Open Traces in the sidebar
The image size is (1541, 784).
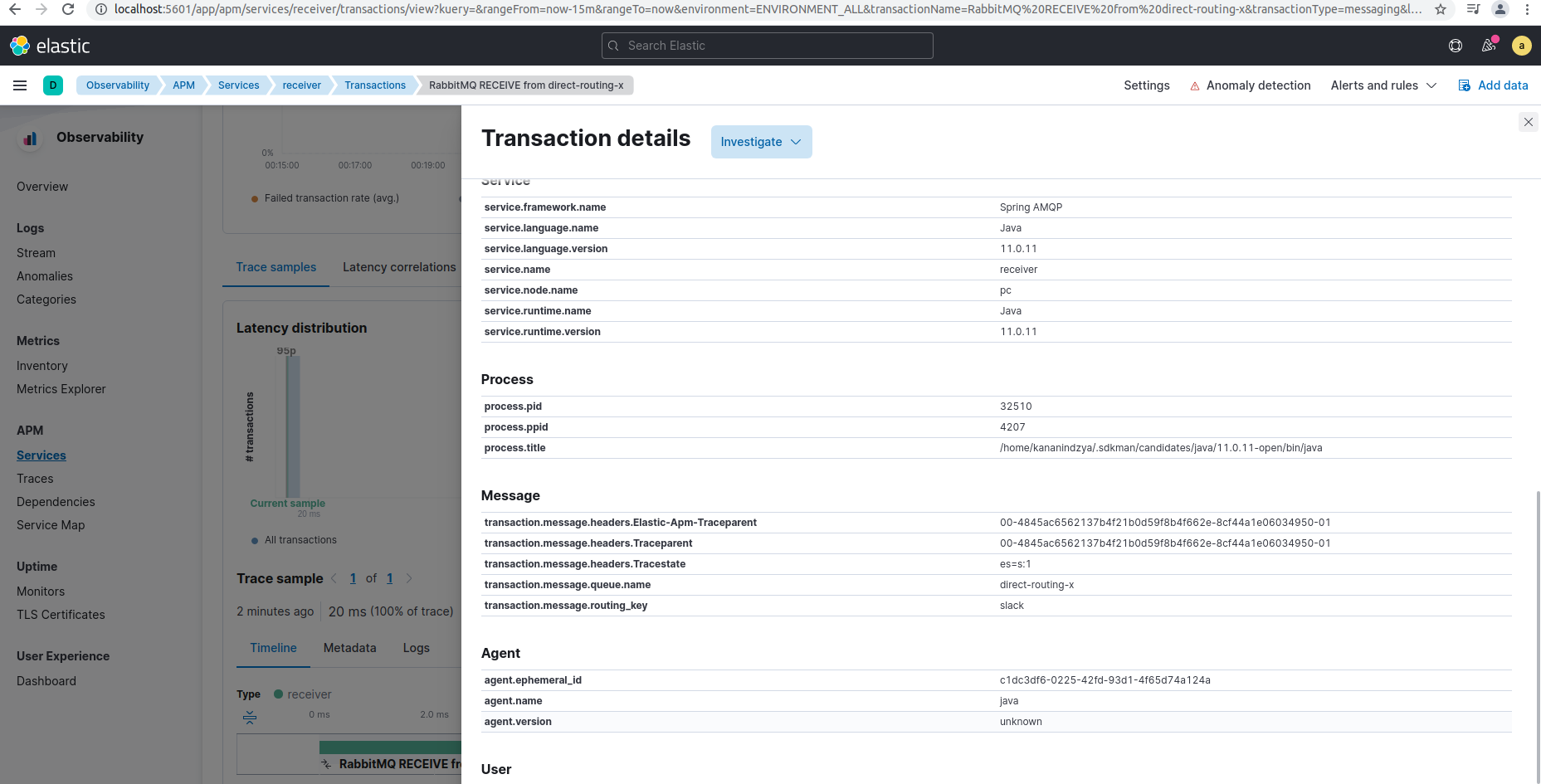pos(35,479)
